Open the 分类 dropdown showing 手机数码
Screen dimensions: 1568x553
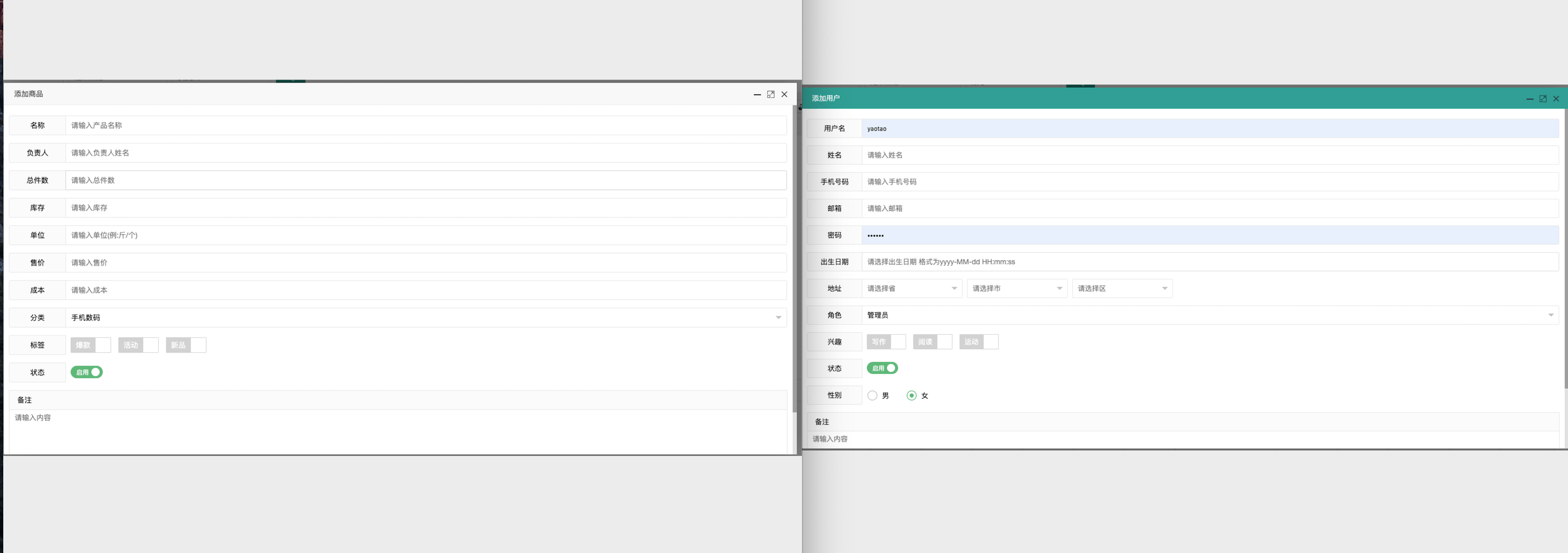tap(426, 317)
